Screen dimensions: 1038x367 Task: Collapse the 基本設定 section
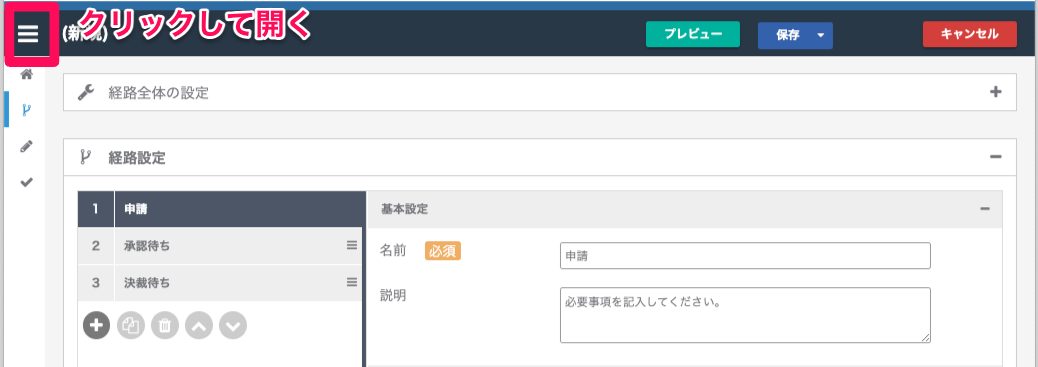tap(985, 209)
